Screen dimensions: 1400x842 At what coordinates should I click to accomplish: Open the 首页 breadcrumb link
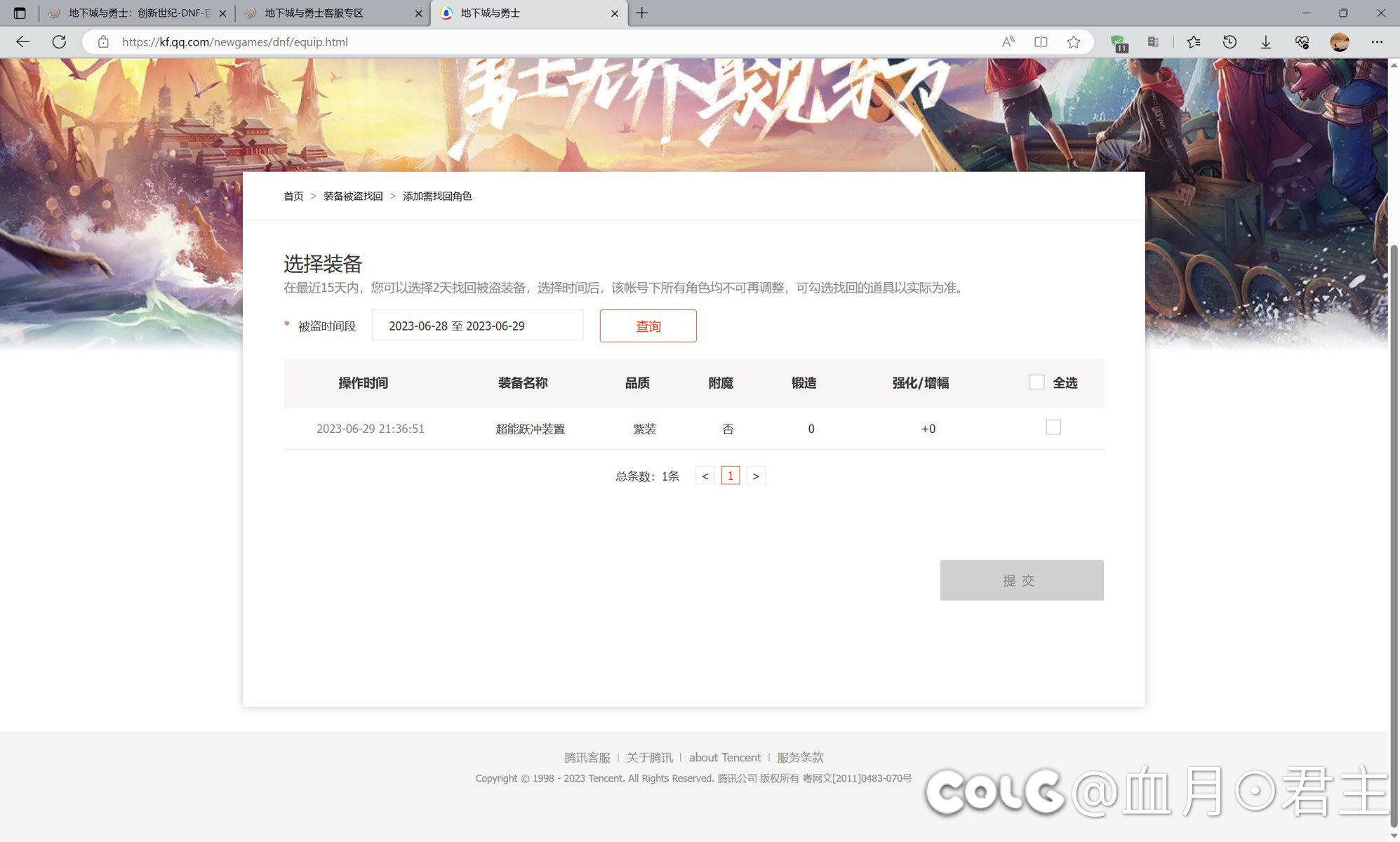pyautogui.click(x=293, y=196)
